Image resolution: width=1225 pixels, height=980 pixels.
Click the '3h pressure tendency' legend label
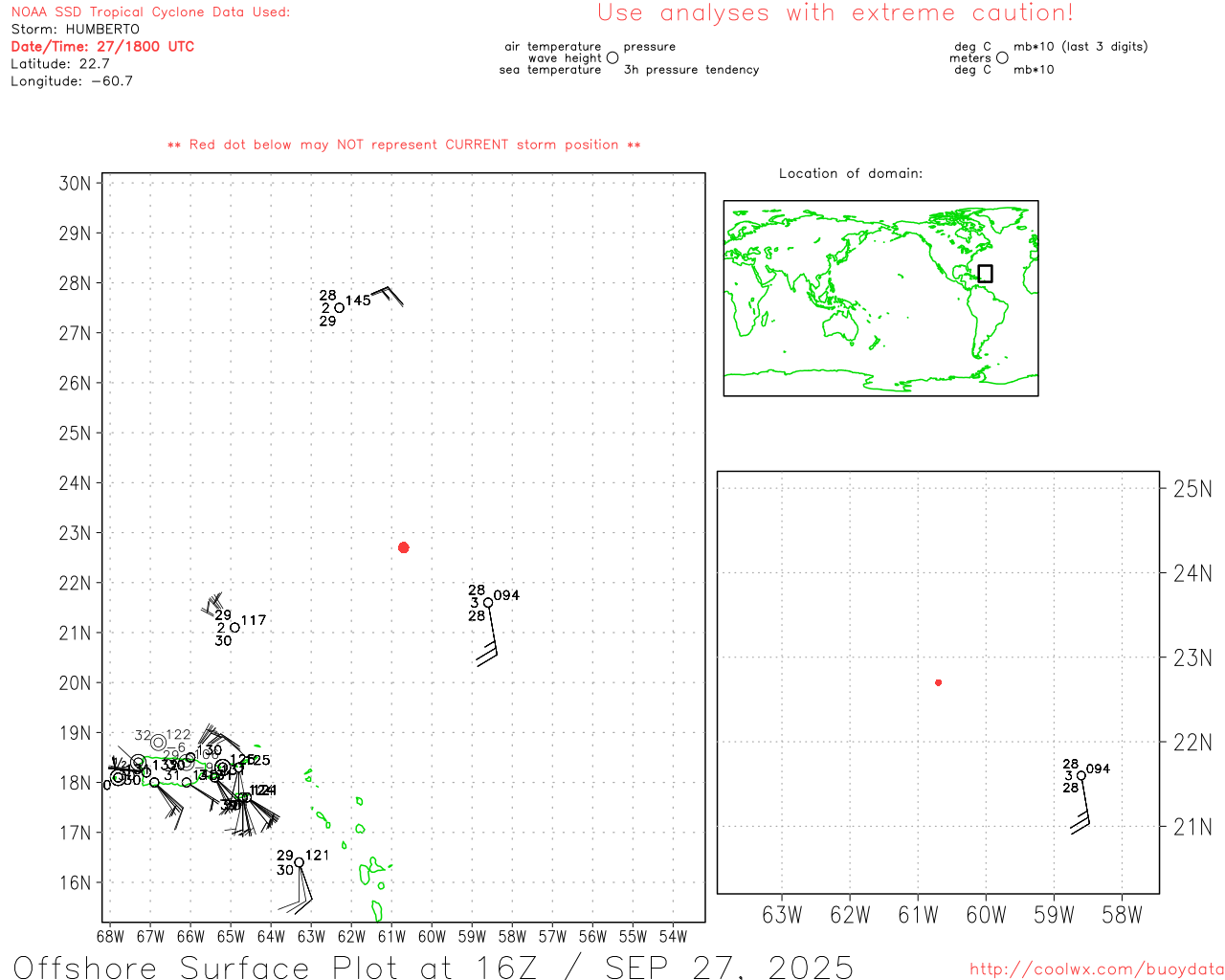coord(692,70)
